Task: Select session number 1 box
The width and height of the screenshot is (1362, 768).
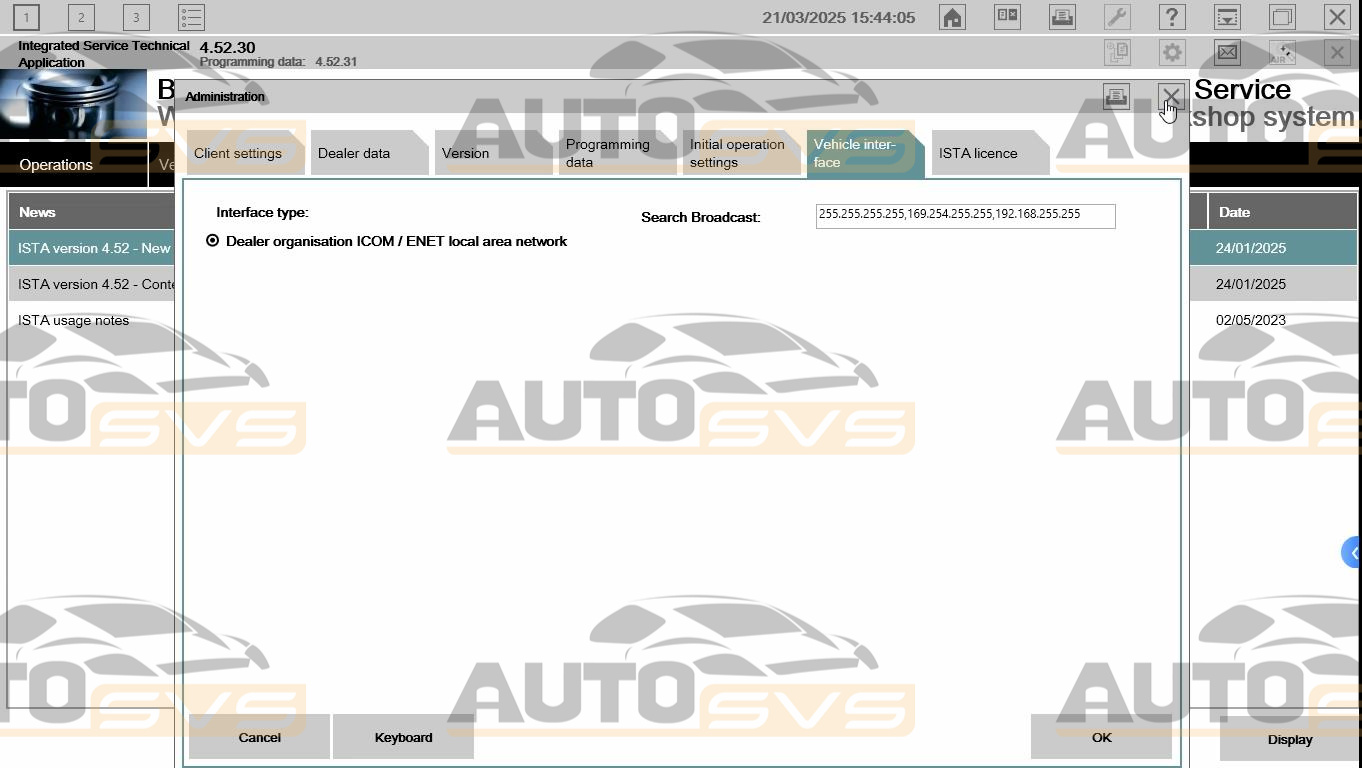Action: [x=26, y=17]
